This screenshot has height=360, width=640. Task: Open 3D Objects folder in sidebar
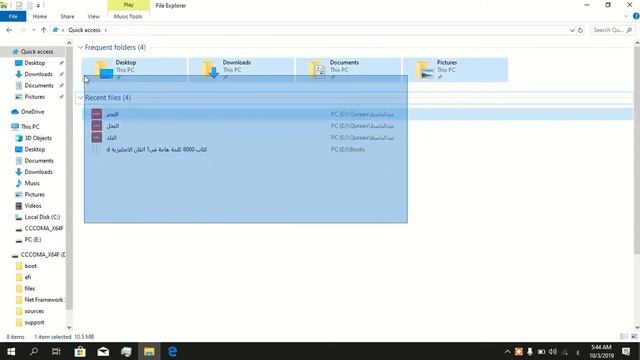pos(38,138)
